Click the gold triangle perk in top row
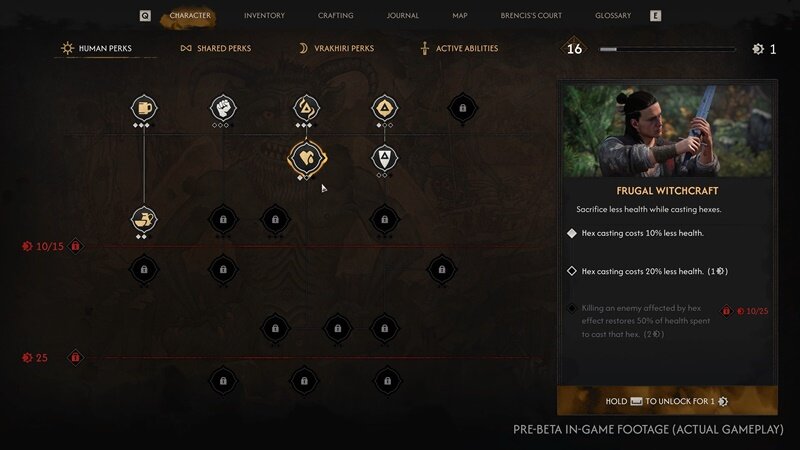Viewport: 800px width, 450px height. (x=384, y=108)
